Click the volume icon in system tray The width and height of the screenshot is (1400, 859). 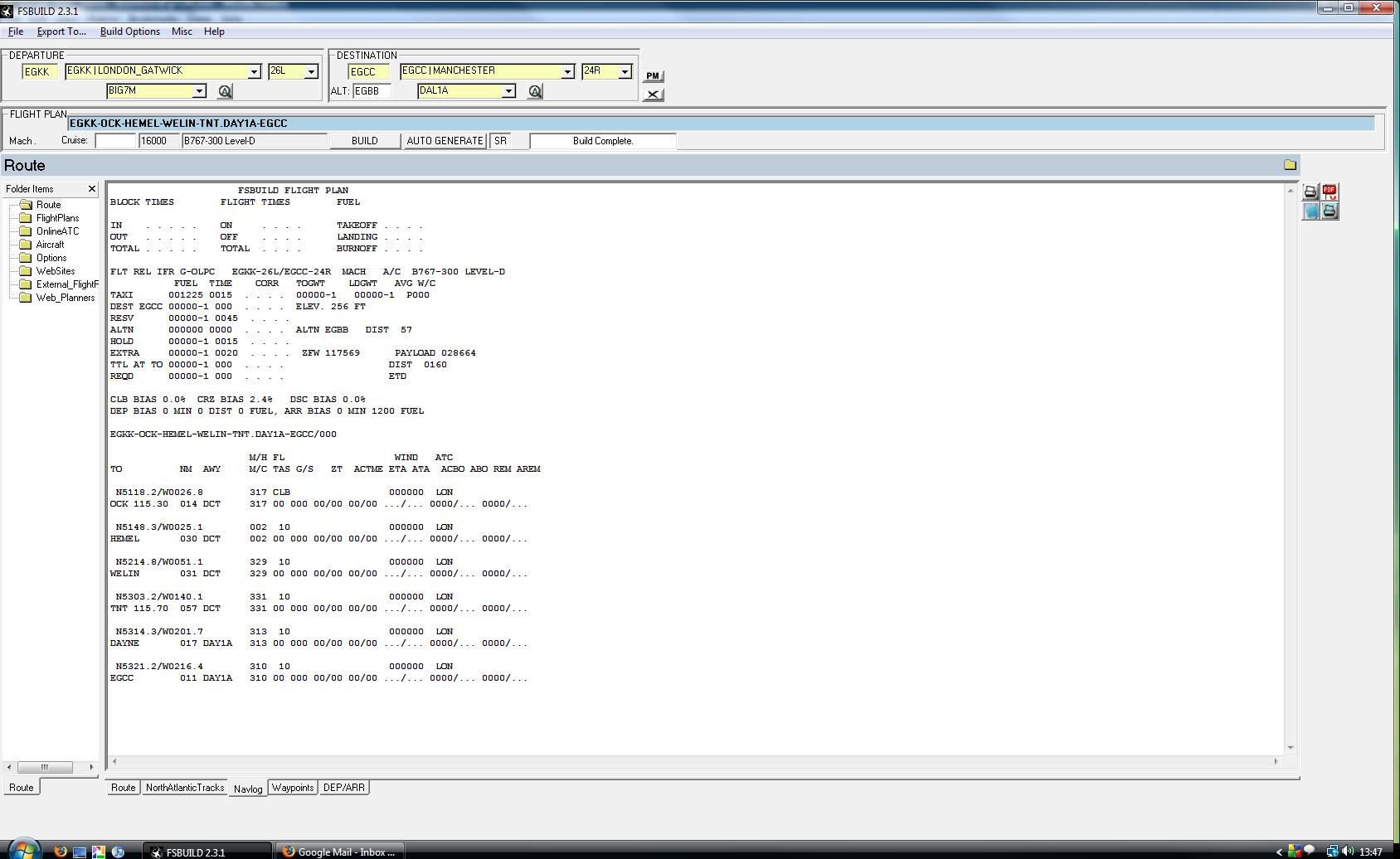tap(1349, 852)
